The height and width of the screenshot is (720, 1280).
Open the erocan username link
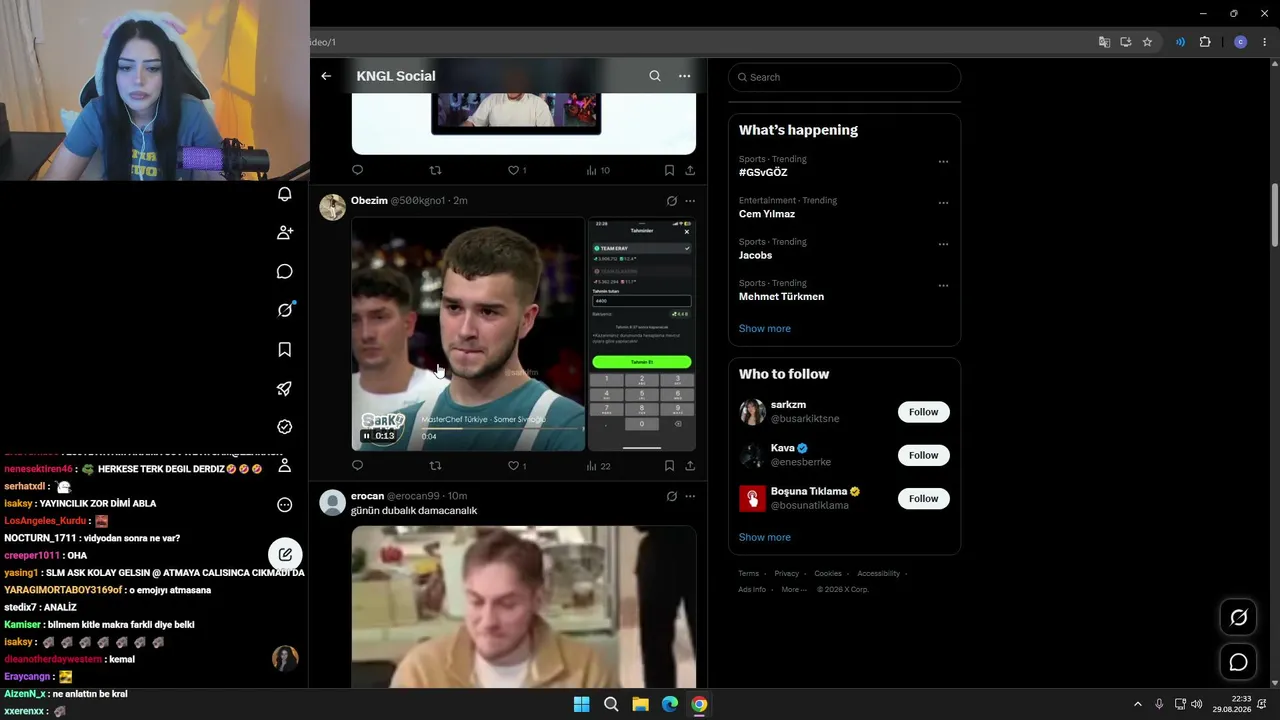pyautogui.click(x=367, y=496)
